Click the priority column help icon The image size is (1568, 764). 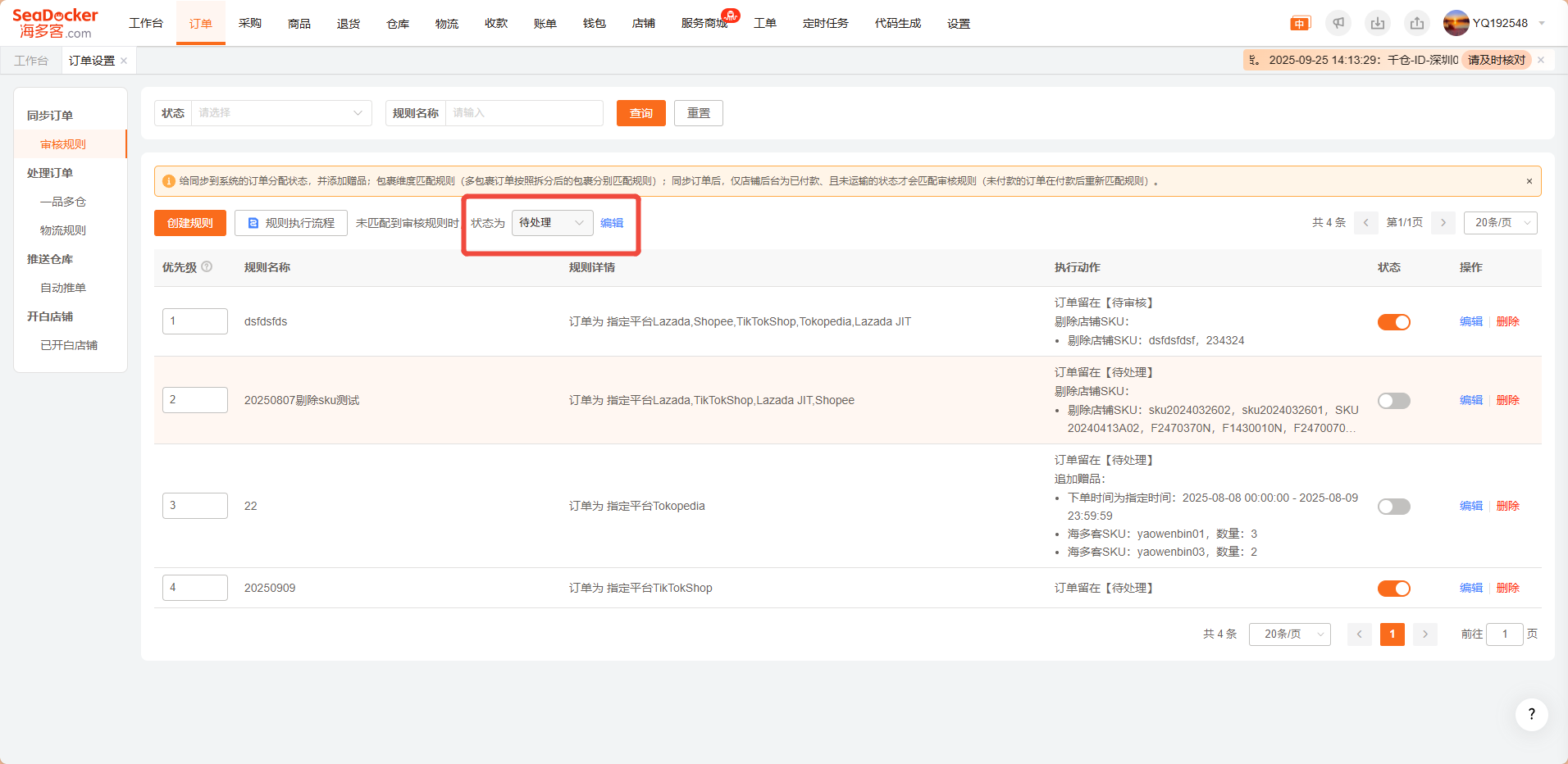click(x=207, y=266)
